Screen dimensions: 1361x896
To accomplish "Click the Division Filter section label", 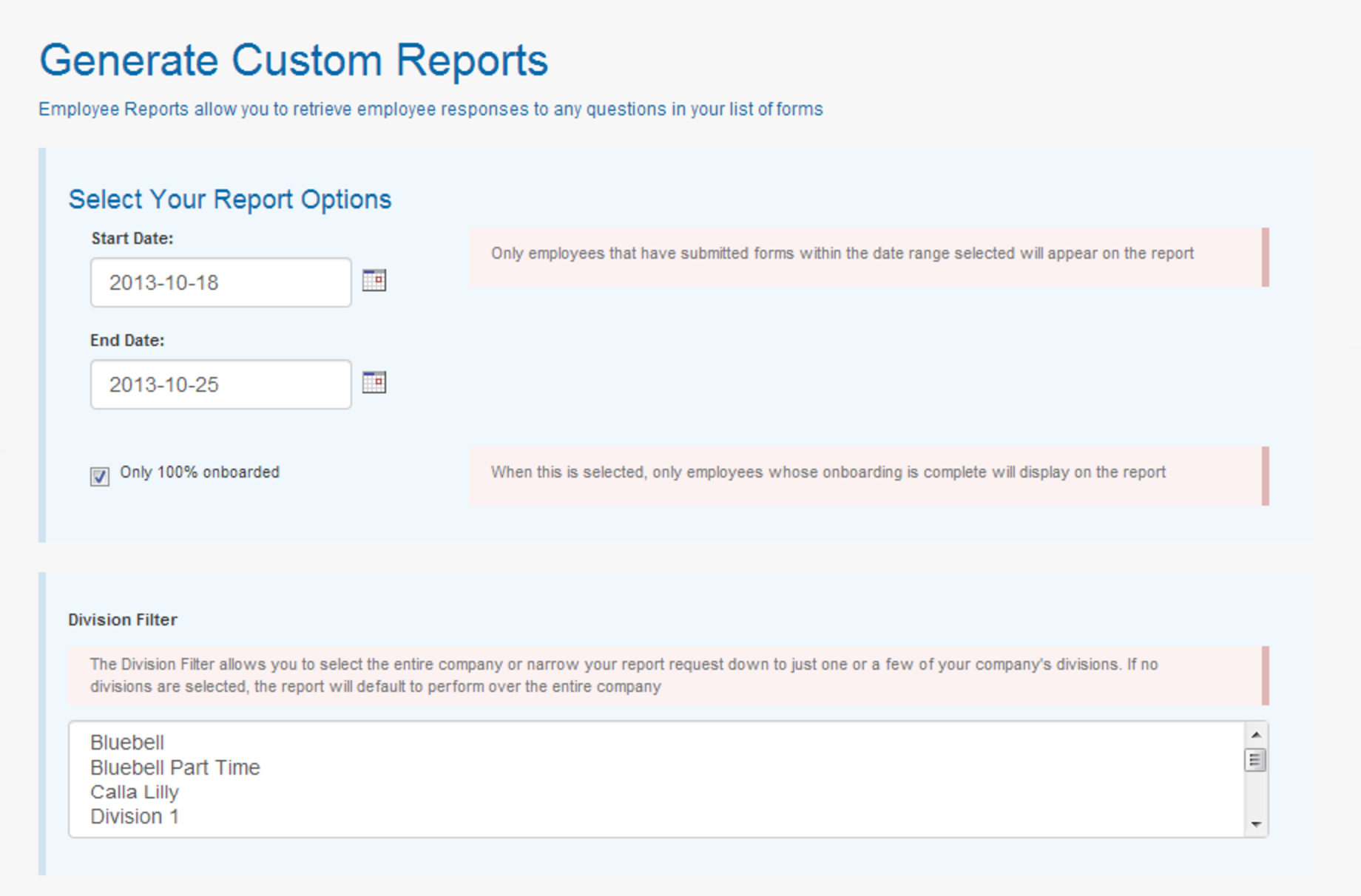I will [122, 620].
